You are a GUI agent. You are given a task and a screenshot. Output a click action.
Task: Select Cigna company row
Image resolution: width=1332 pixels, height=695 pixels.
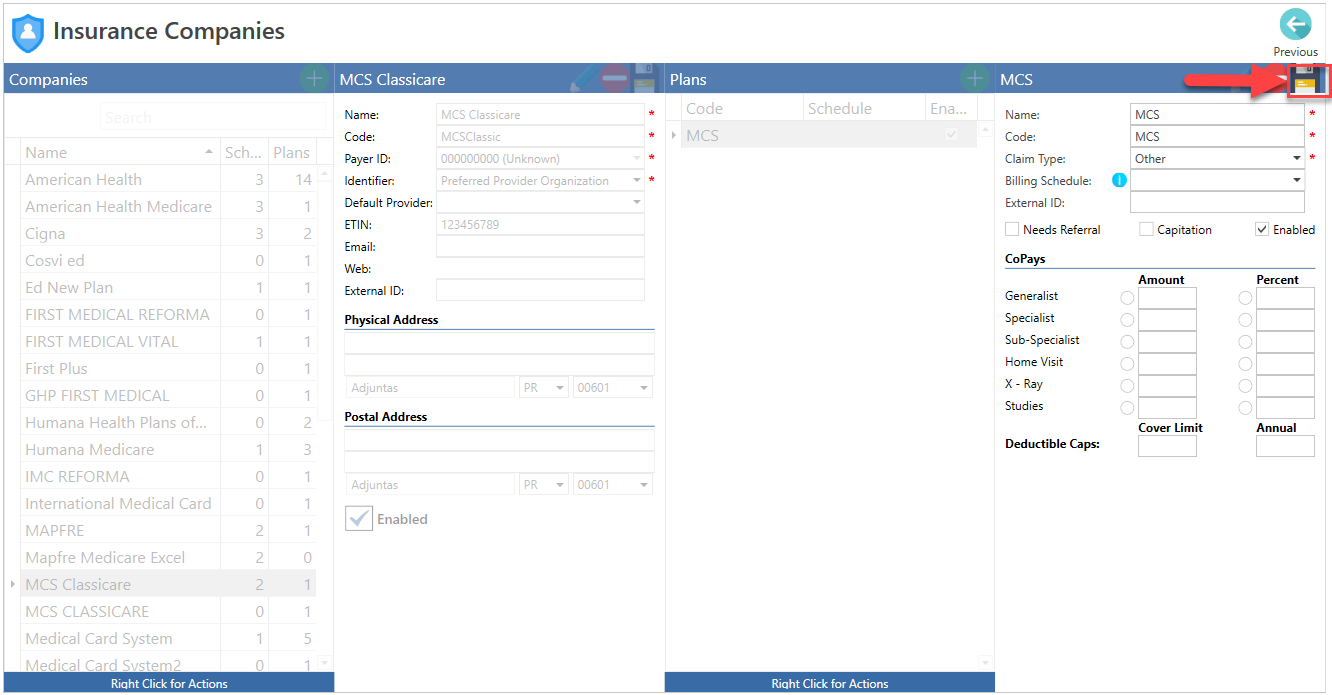[x=168, y=233]
